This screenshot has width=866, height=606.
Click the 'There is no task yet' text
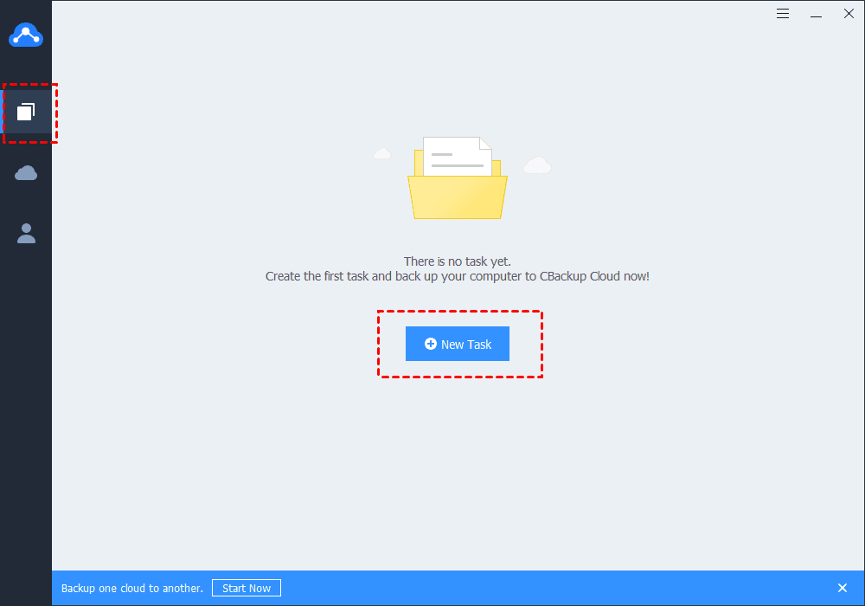(457, 261)
